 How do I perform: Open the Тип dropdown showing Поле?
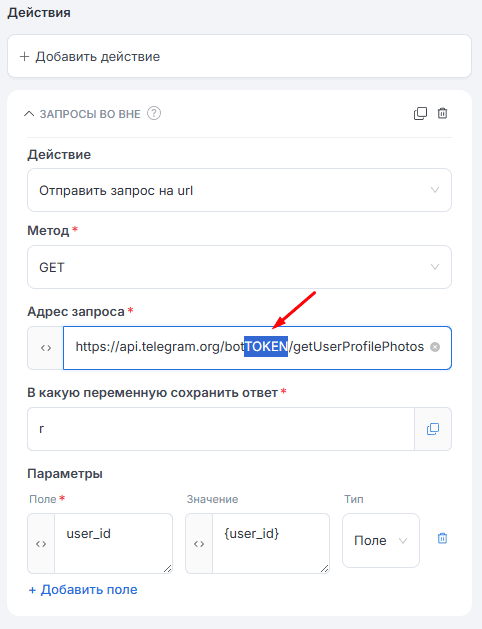381,540
